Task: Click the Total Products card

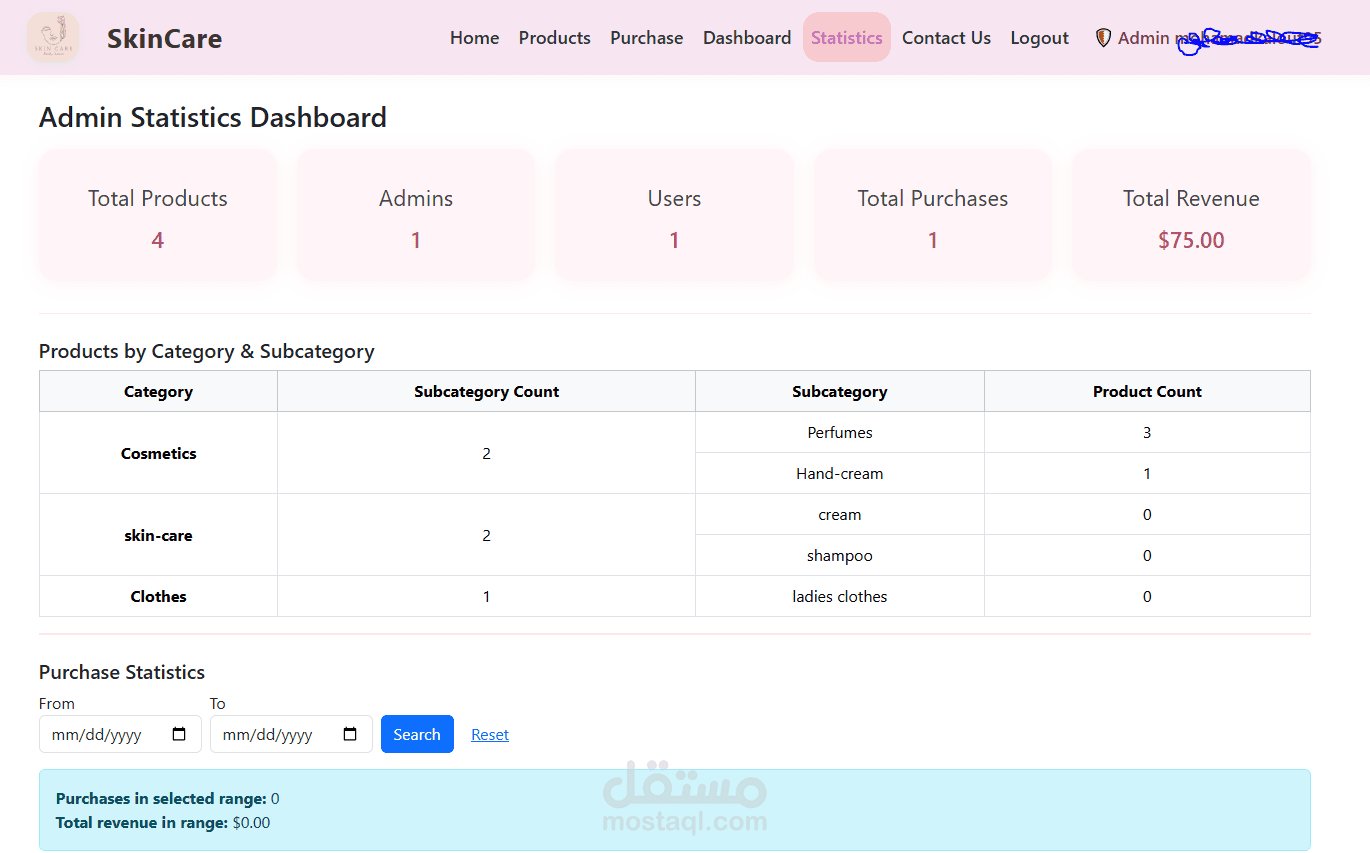Action: [158, 215]
